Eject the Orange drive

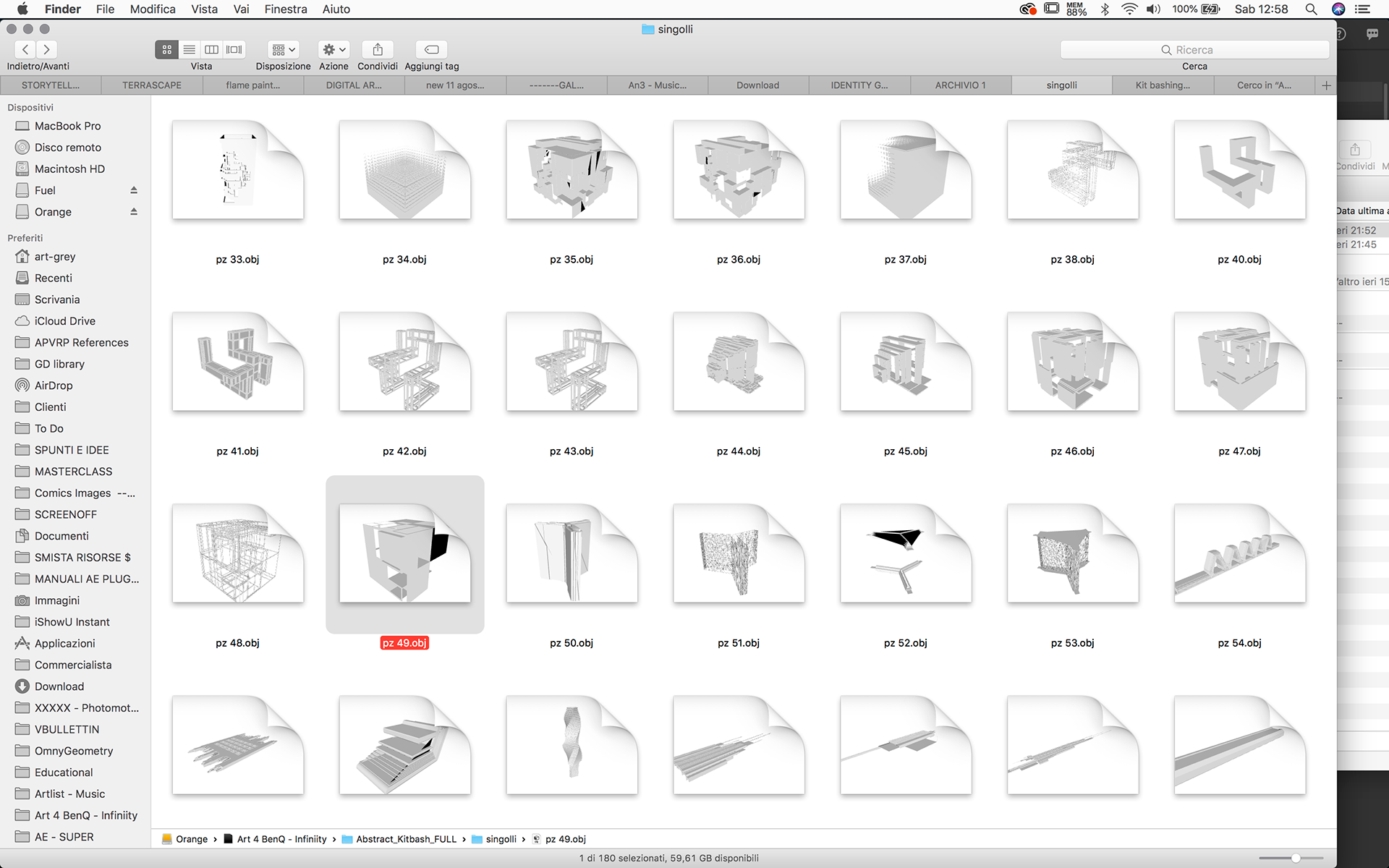point(134,212)
